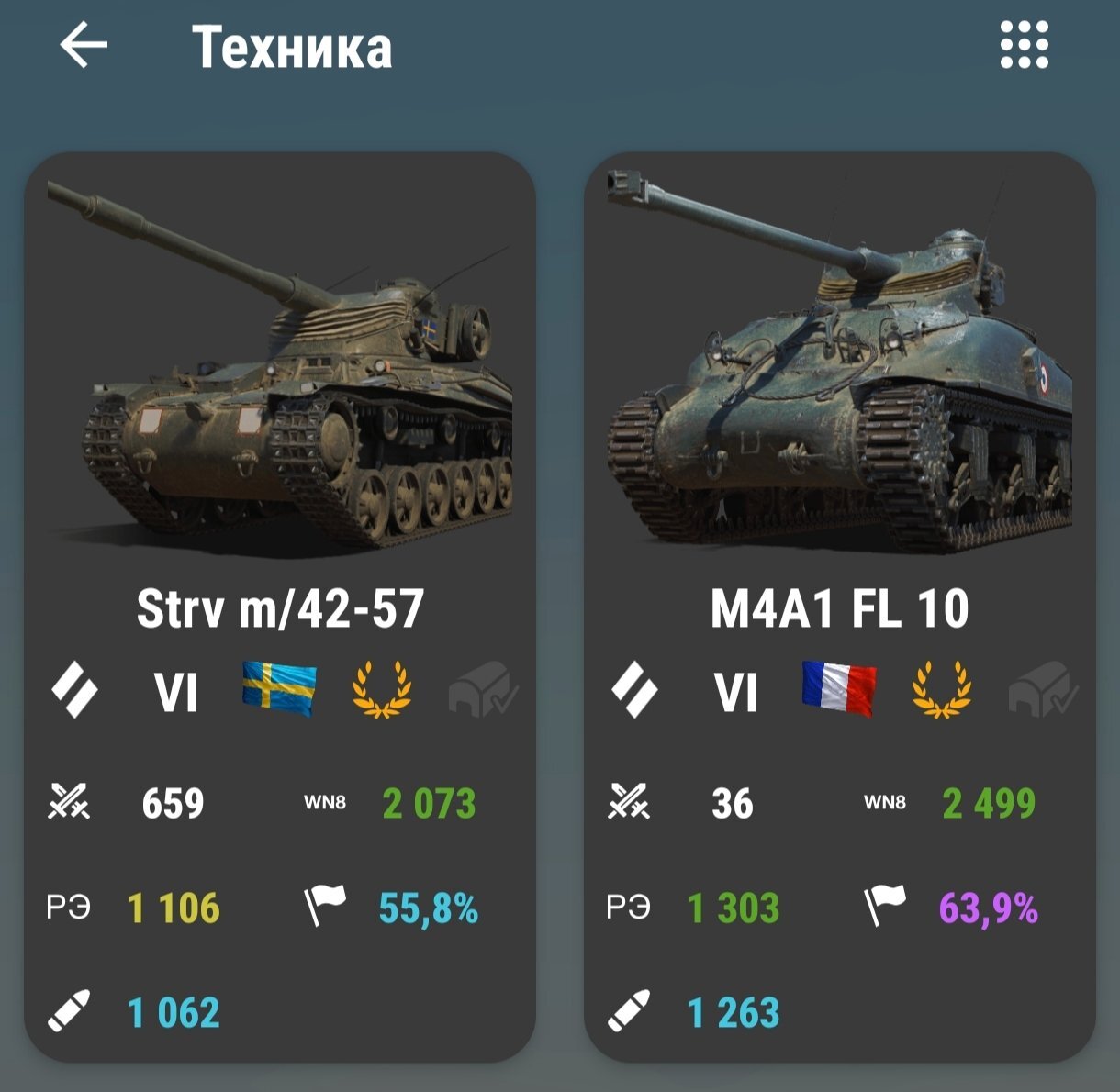Screen dimensions: 1120x1092
Task: Tap the greyed garage icon on Strv m/42-57
Action: pos(483,690)
